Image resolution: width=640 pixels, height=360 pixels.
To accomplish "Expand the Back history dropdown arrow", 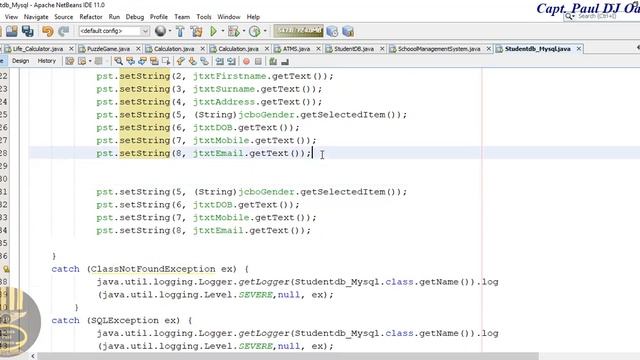I will point(90,61).
